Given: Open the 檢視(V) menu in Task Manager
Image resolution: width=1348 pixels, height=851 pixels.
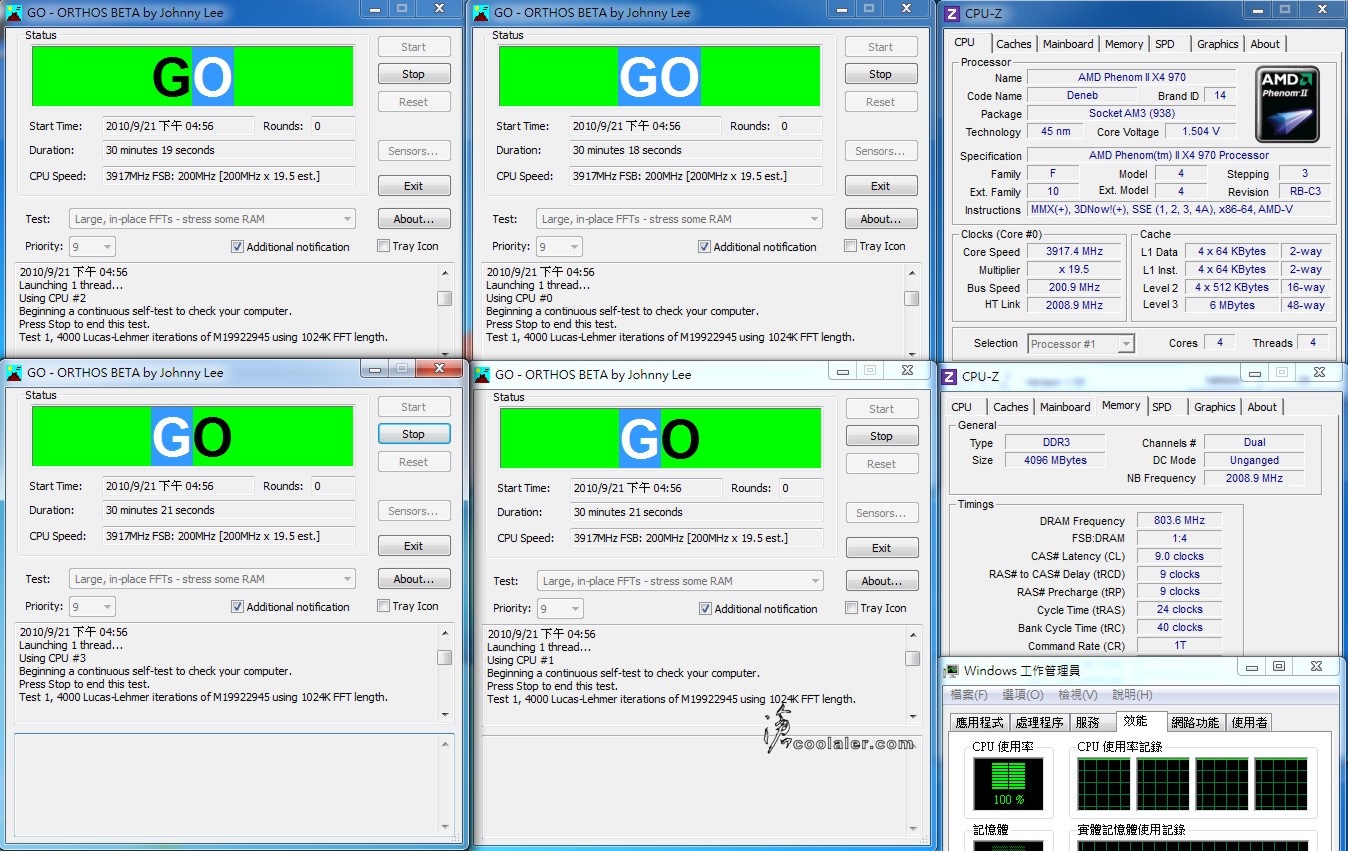Looking at the screenshot, I should (1078, 695).
